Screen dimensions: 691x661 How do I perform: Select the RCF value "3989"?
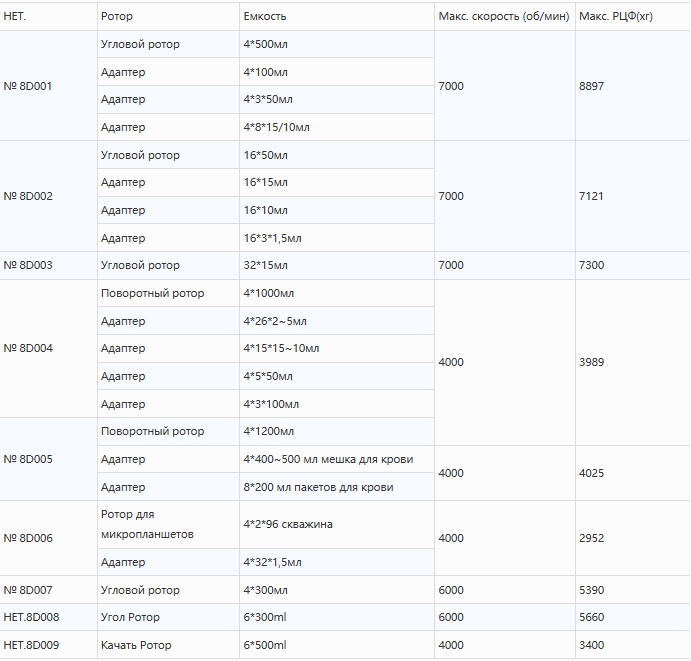(591, 362)
